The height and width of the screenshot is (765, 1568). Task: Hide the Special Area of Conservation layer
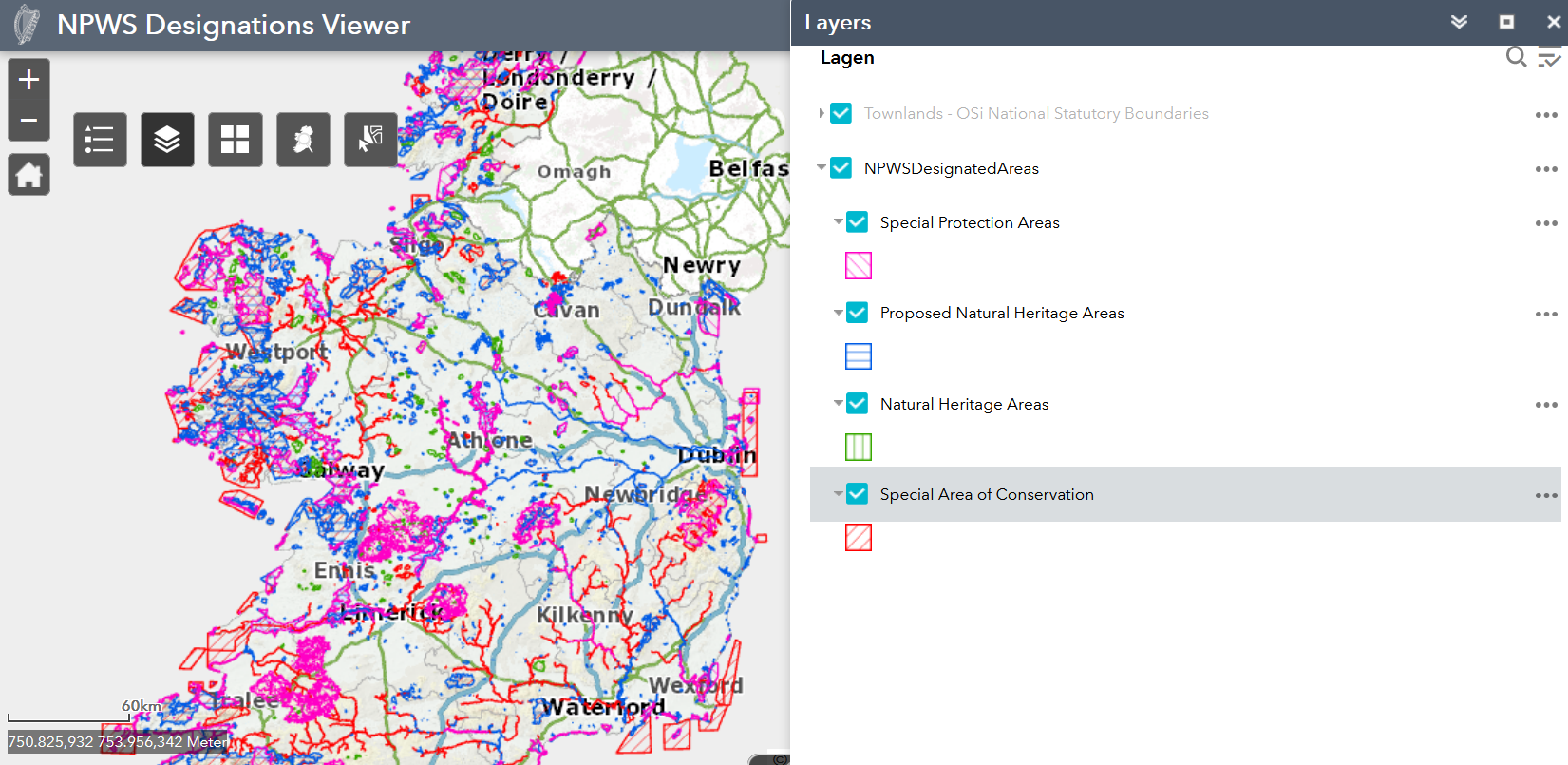tap(857, 494)
